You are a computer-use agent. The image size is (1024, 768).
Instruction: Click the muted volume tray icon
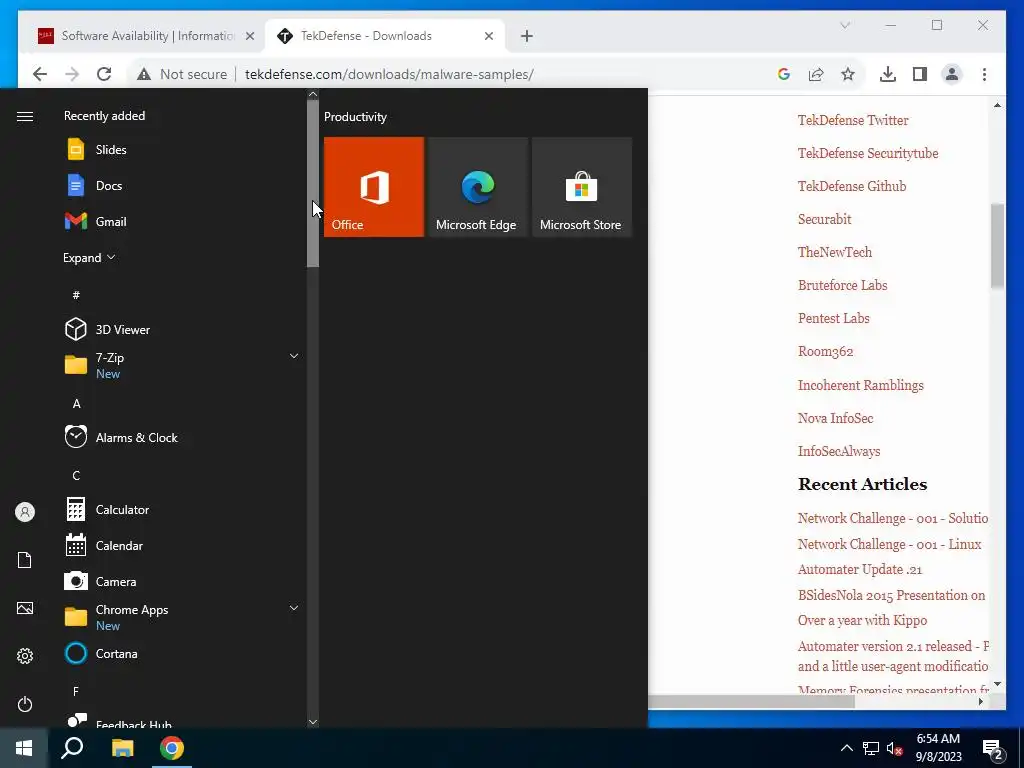(894, 748)
